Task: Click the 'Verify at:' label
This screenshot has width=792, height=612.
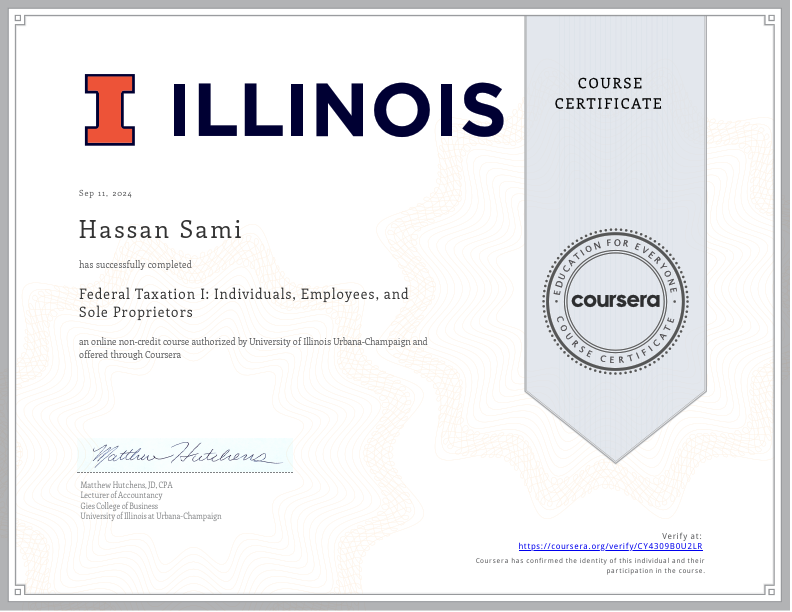Action: 681,536
